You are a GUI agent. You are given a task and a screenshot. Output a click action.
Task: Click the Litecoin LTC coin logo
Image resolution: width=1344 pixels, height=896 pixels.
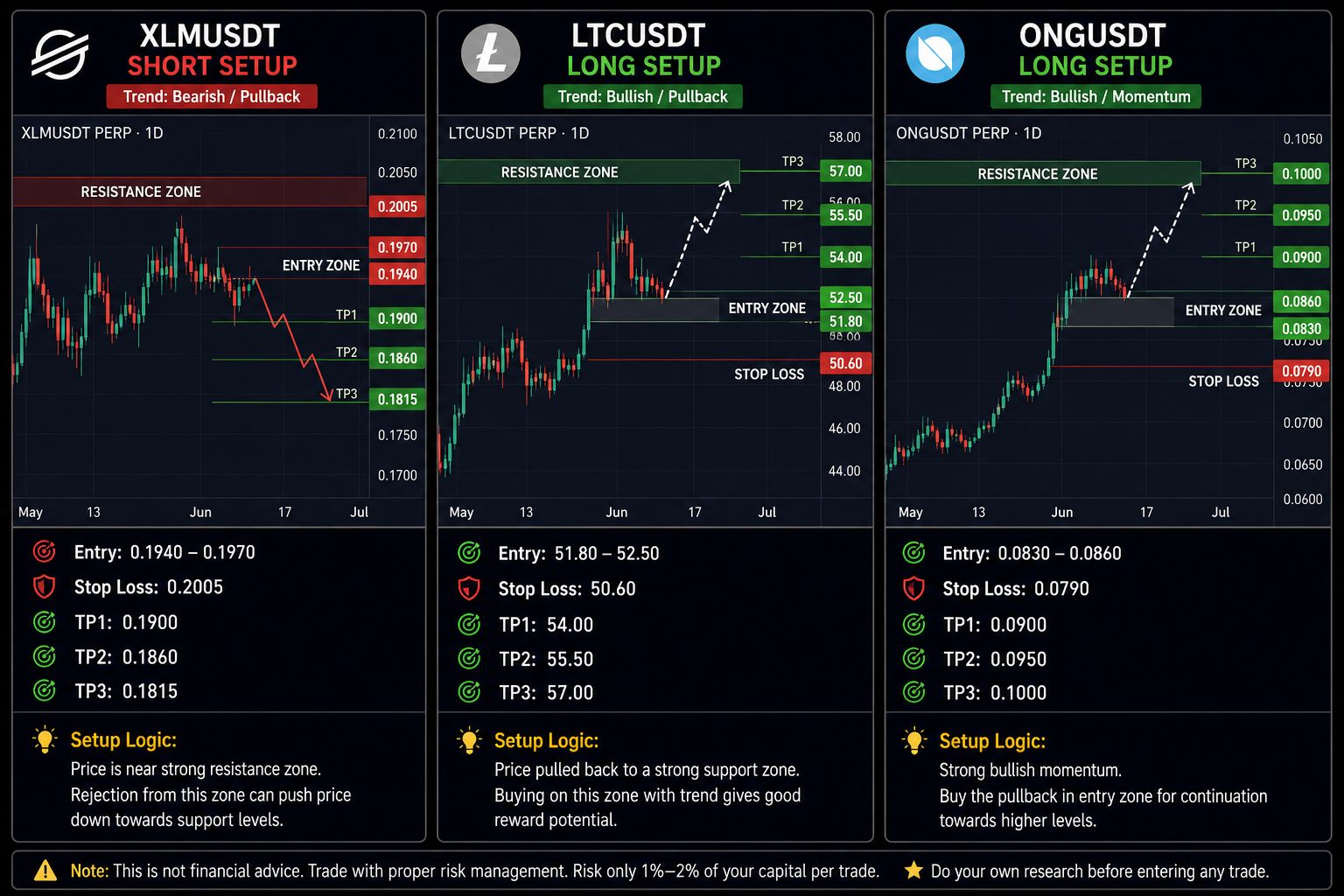[491, 53]
